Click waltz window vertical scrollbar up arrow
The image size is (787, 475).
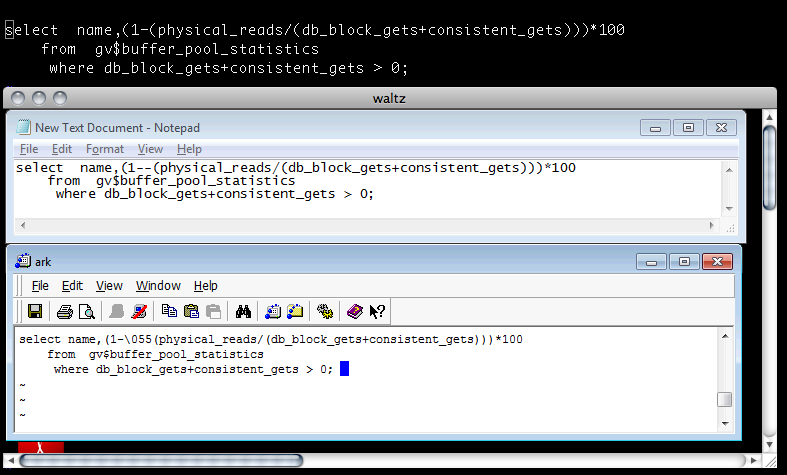pyautogui.click(x=769, y=117)
